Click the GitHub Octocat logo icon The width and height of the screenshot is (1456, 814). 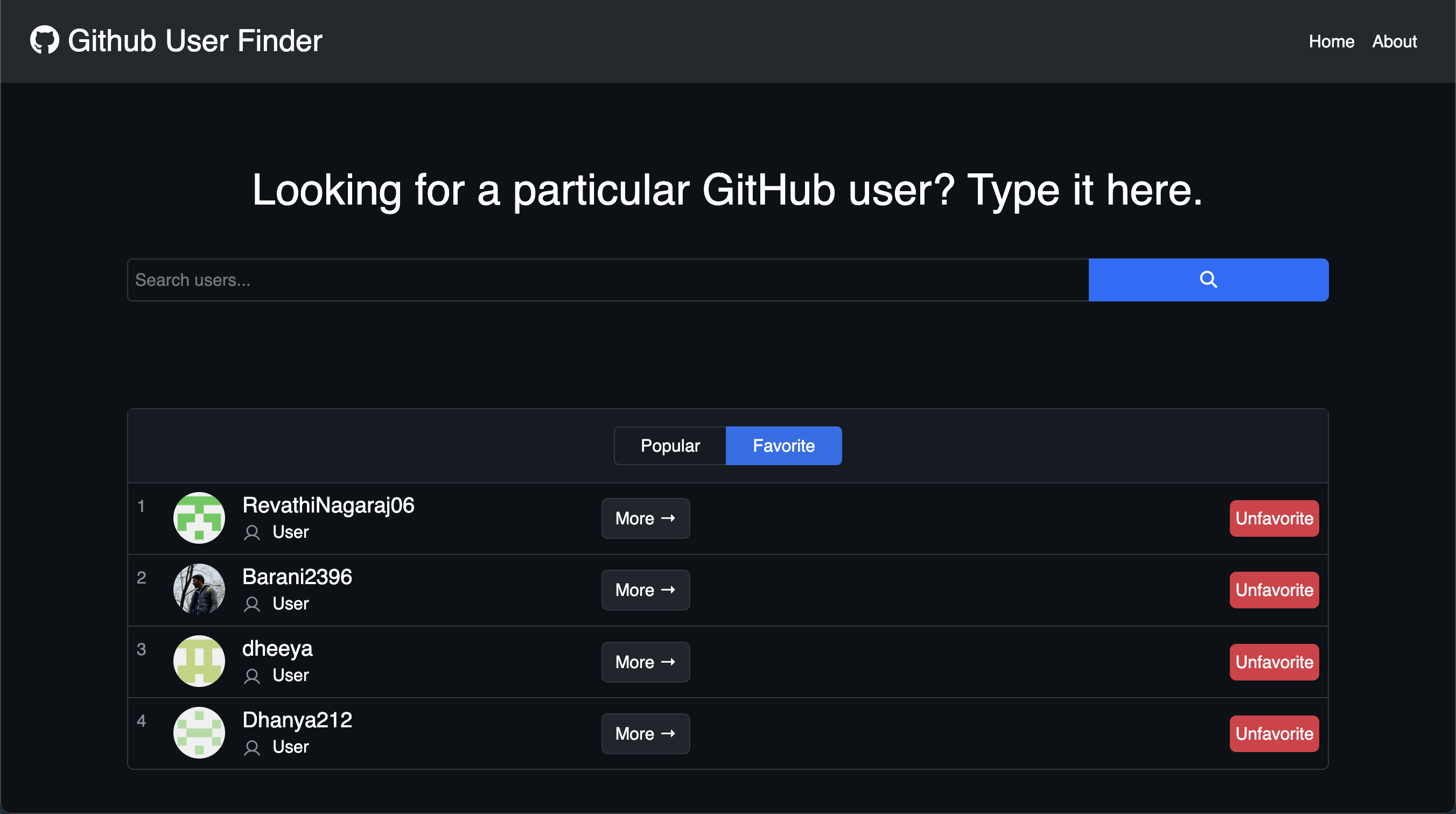tap(44, 40)
